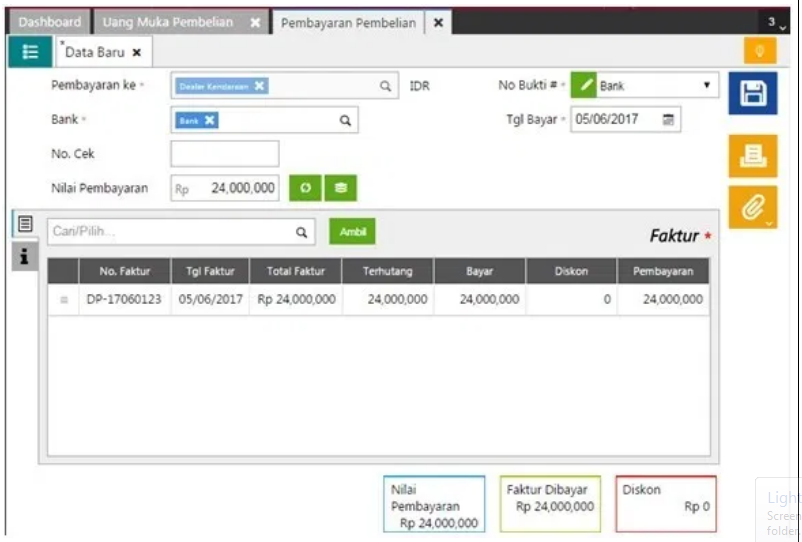The image size is (802, 542).
Task: Remove the Bank tag from Bank field
Action: point(210,121)
